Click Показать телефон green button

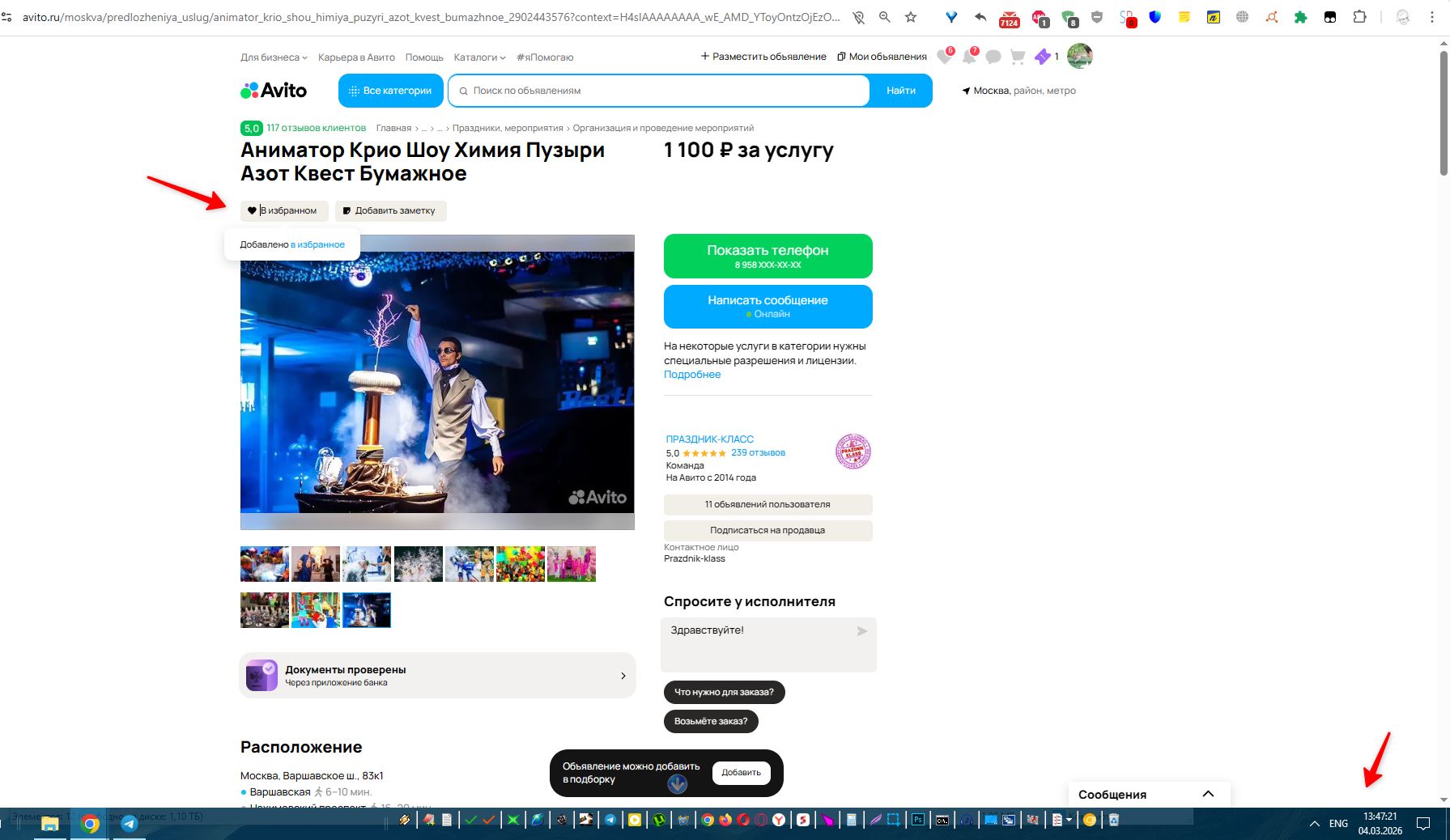[768, 256]
